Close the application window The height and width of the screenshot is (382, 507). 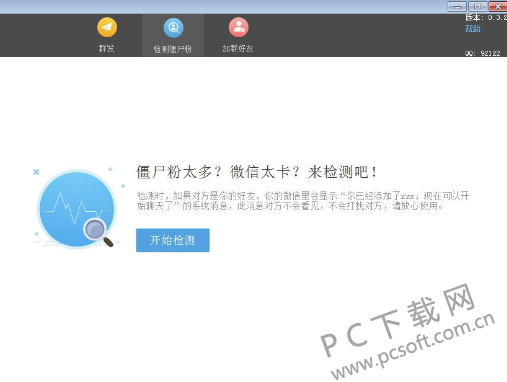coord(498,6)
